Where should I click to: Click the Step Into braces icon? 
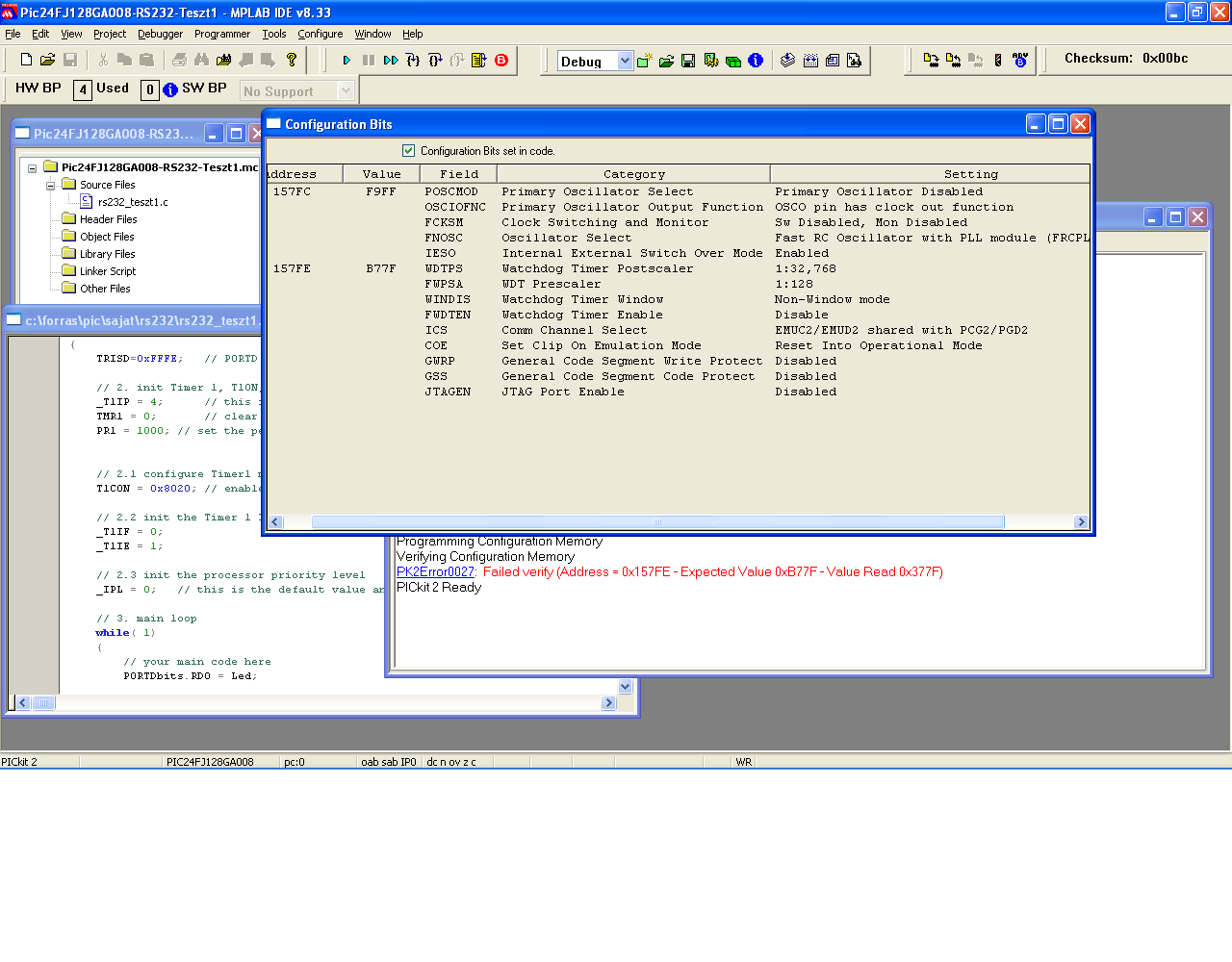(x=413, y=61)
